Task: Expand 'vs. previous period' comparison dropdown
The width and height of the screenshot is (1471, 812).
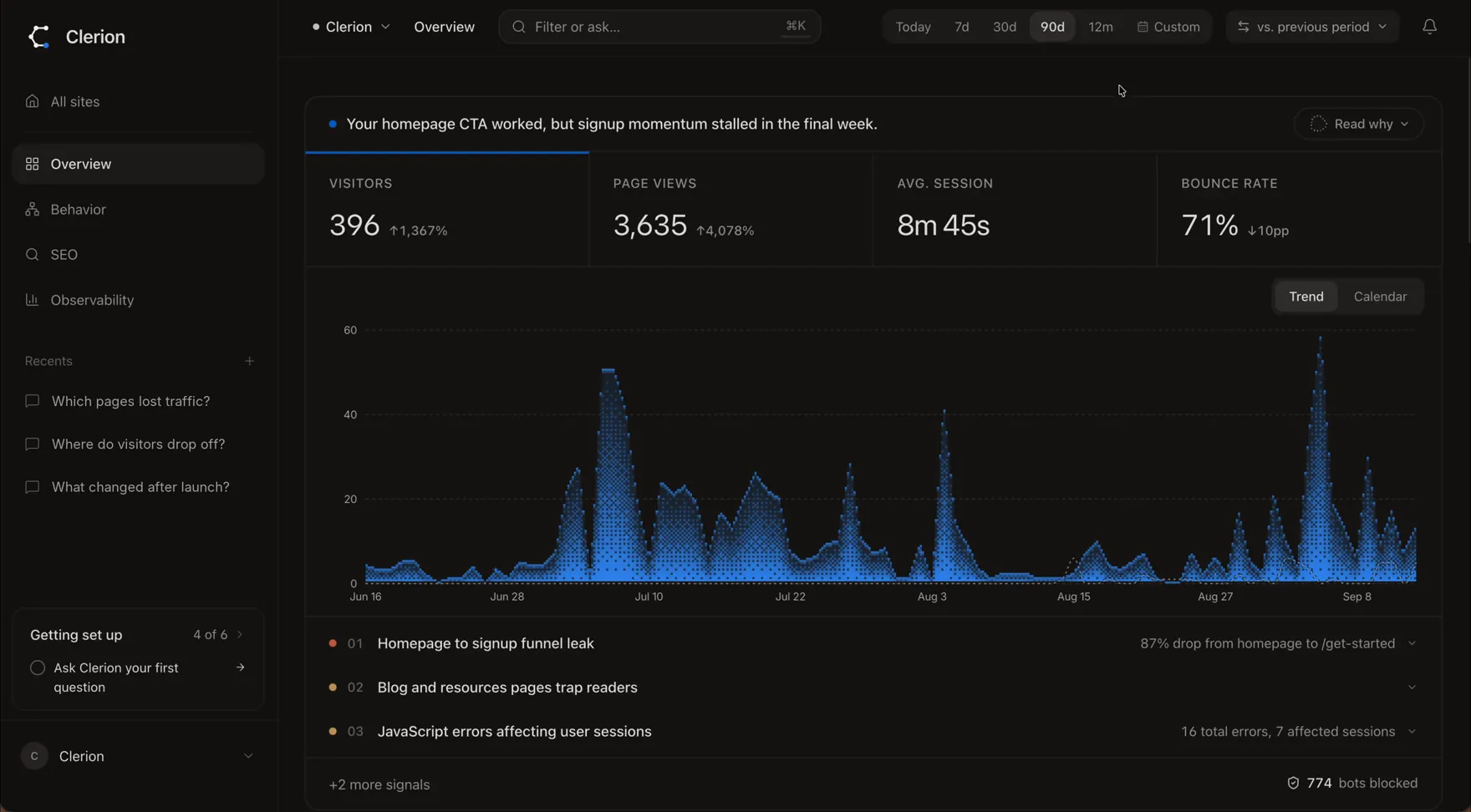Action: tap(1312, 27)
